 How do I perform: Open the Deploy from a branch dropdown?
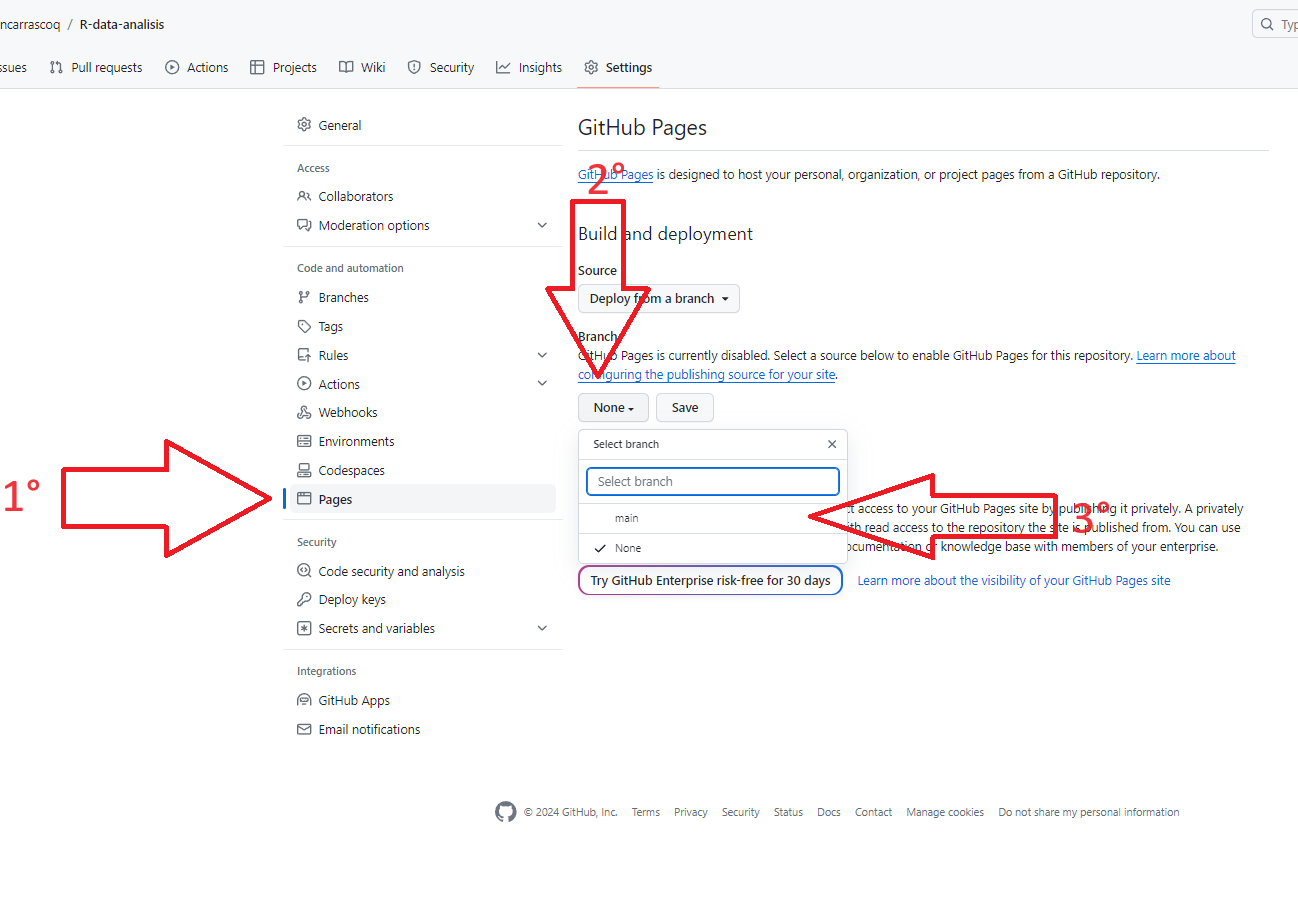[658, 299]
